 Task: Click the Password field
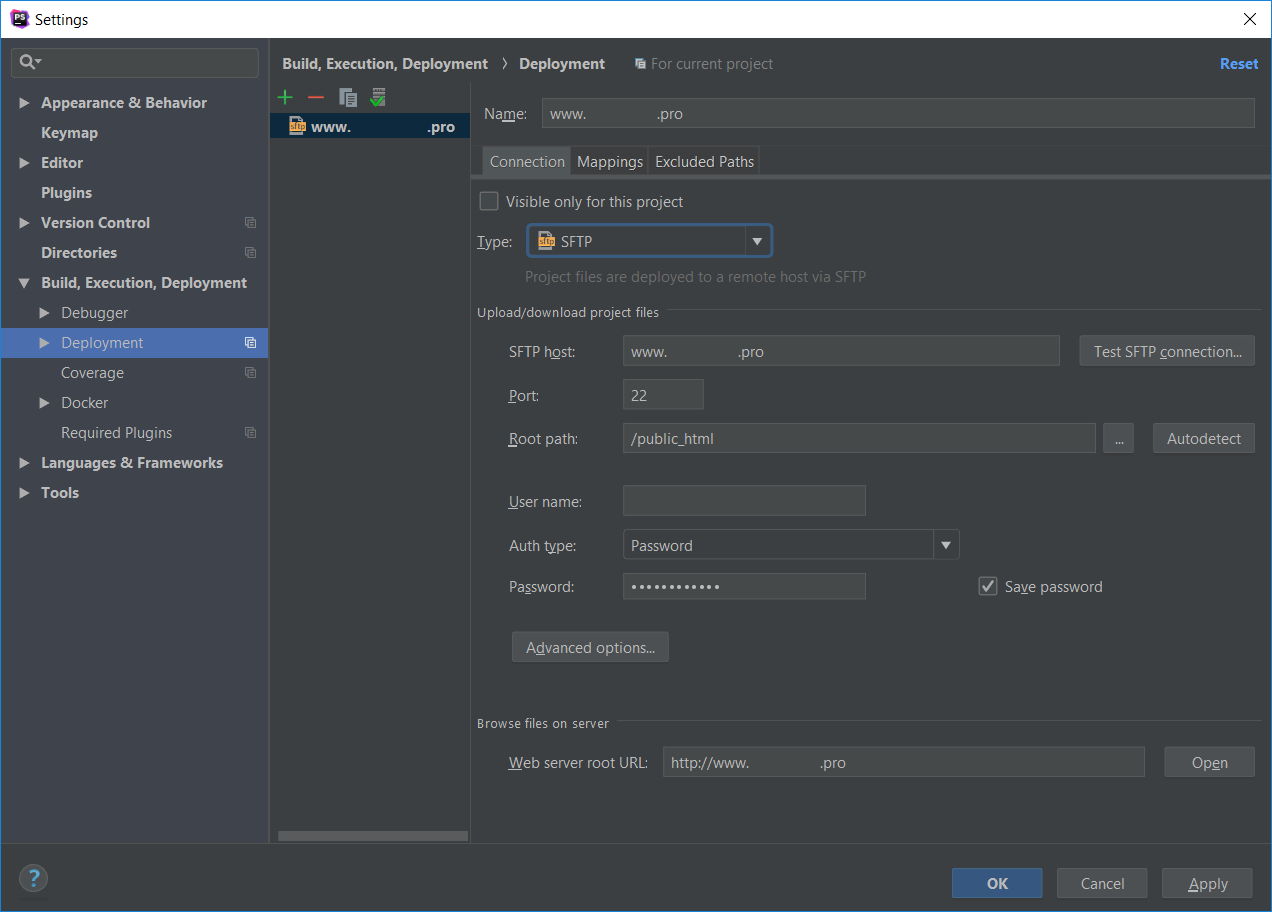[744, 586]
